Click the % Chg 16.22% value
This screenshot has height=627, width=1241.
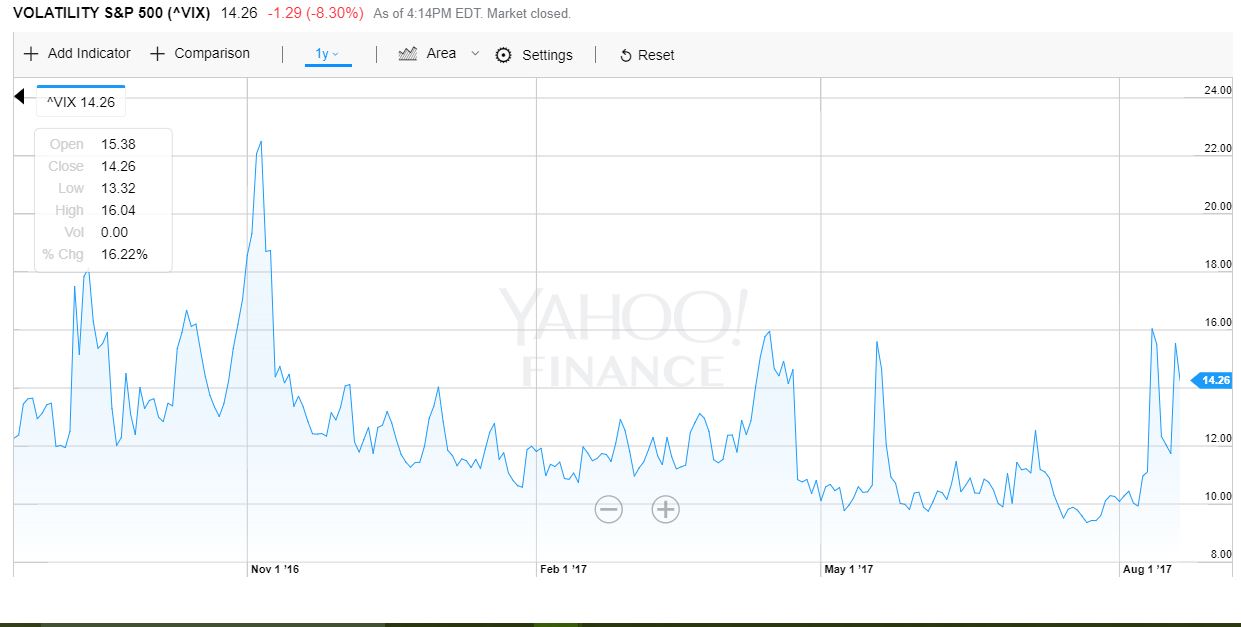(124, 254)
